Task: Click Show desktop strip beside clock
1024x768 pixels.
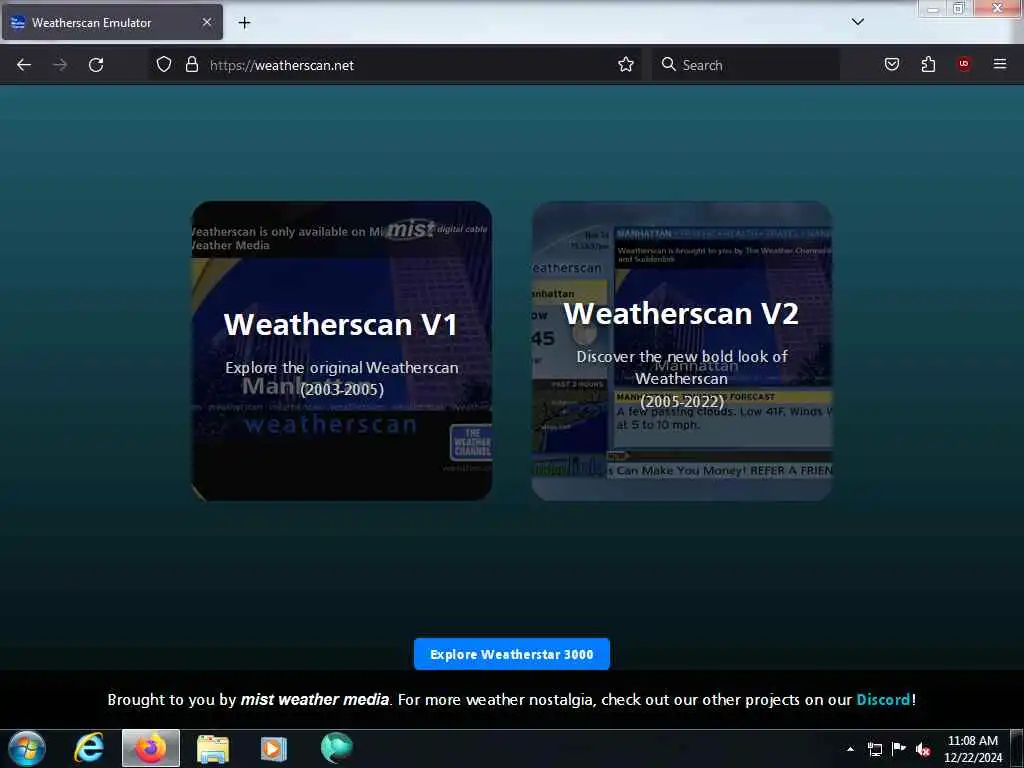Action: [1017, 749]
